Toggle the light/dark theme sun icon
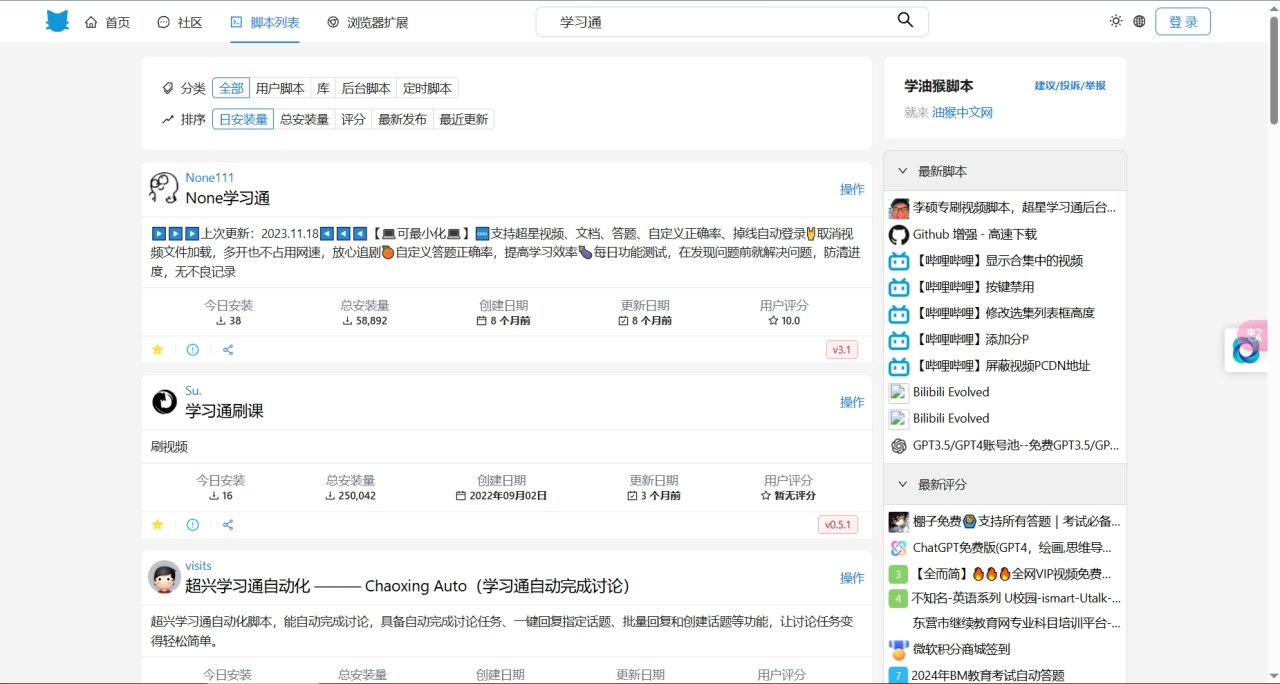1280x684 pixels. click(1116, 21)
